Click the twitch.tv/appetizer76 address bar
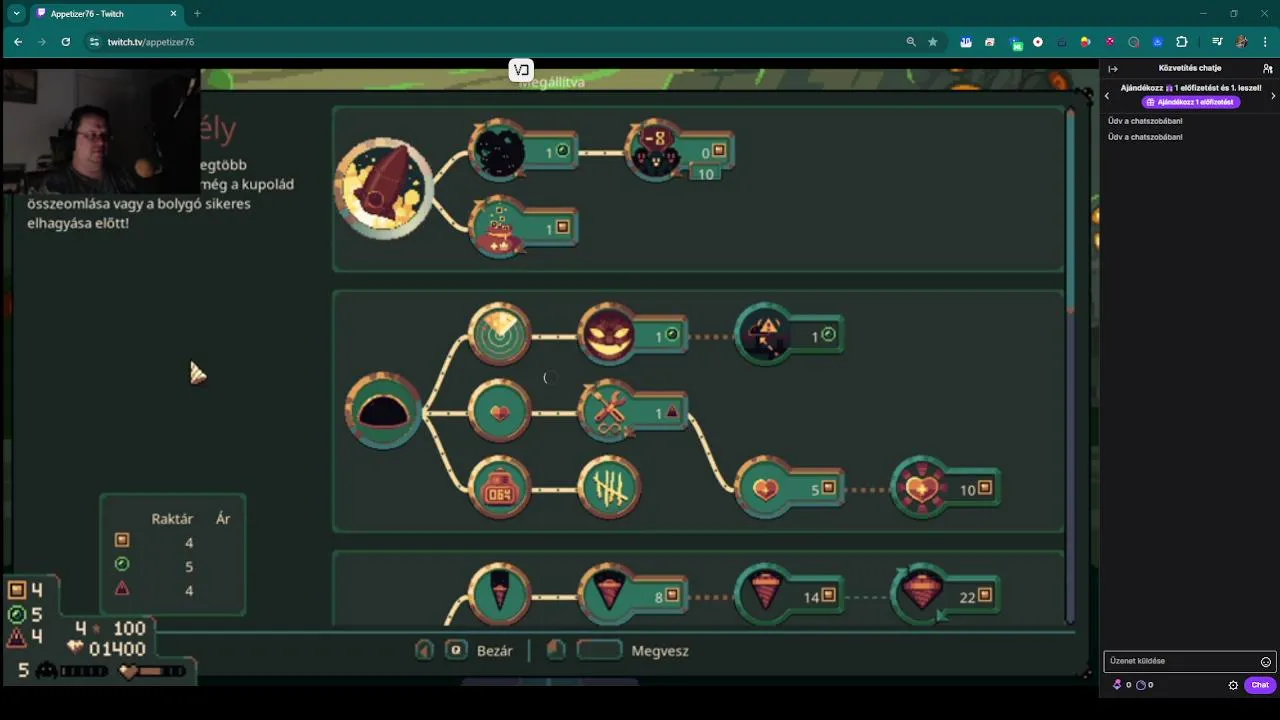1280x720 pixels. 500,42
